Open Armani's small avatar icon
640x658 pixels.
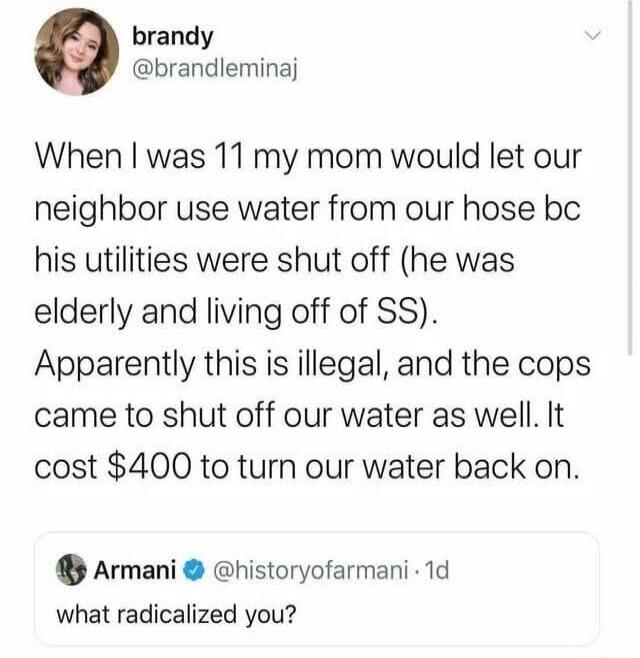pos(70,569)
